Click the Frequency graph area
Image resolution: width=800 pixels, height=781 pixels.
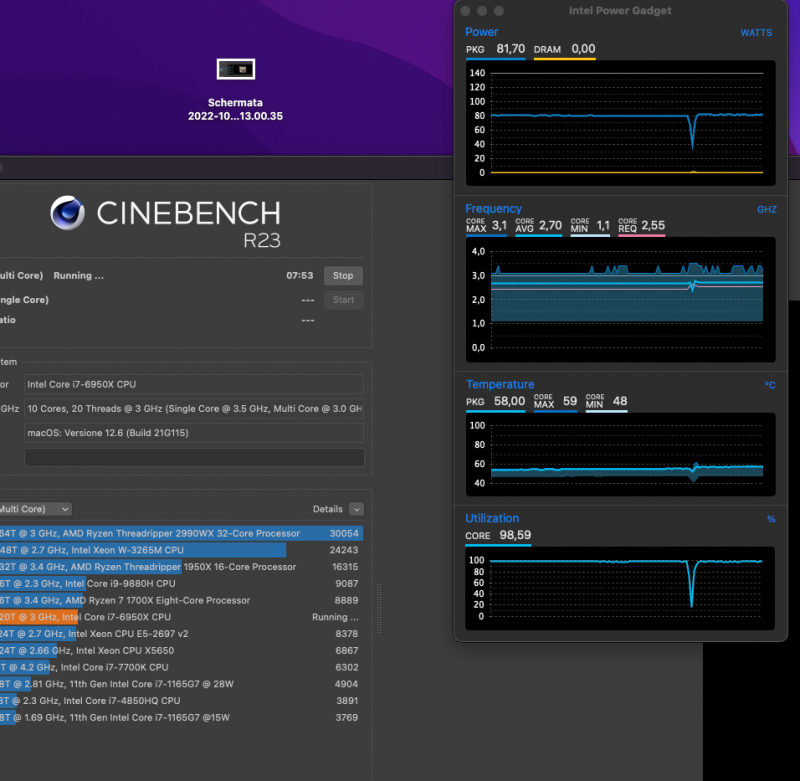click(620, 299)
